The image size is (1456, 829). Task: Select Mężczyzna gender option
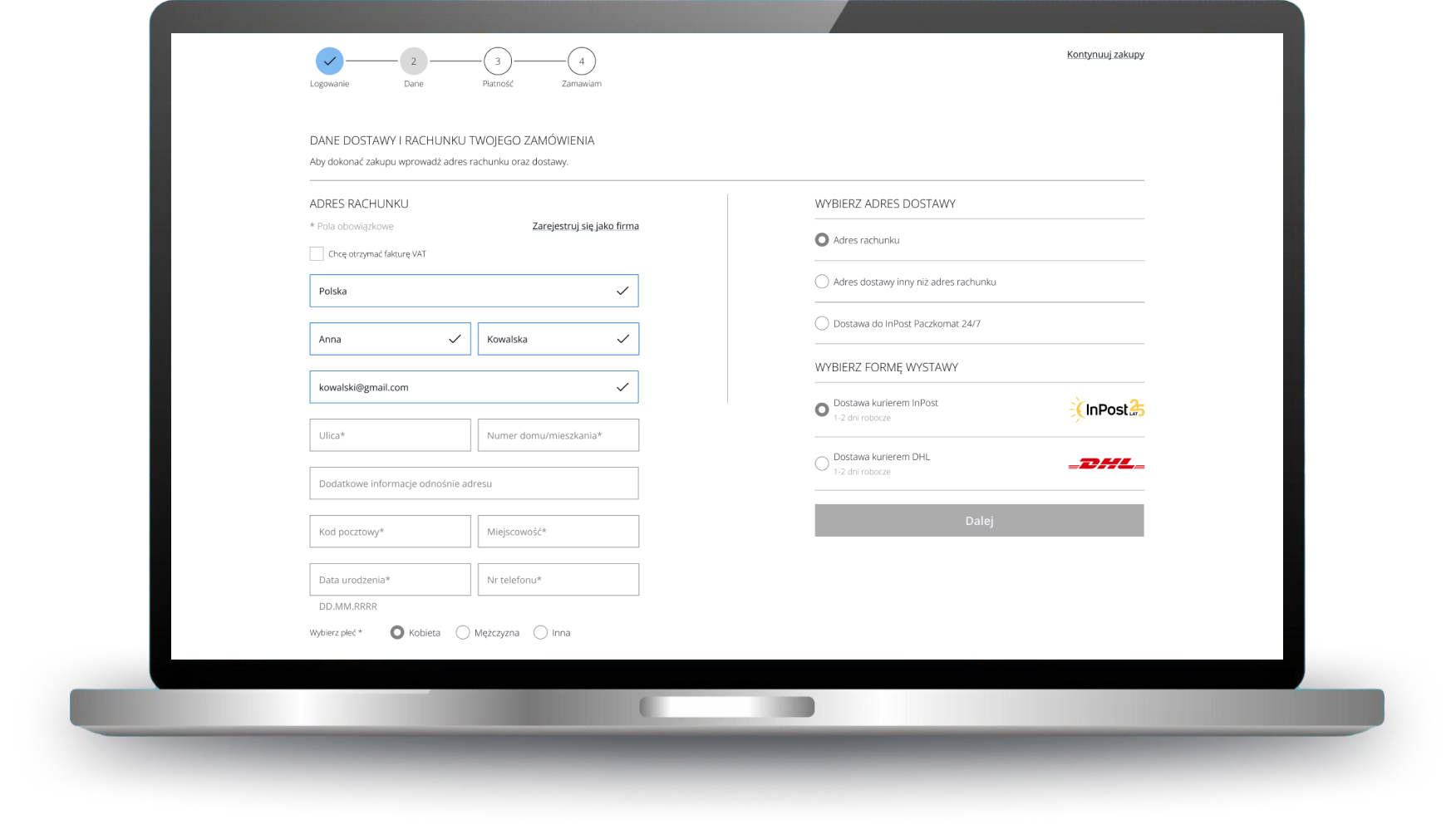pos(463,633)
